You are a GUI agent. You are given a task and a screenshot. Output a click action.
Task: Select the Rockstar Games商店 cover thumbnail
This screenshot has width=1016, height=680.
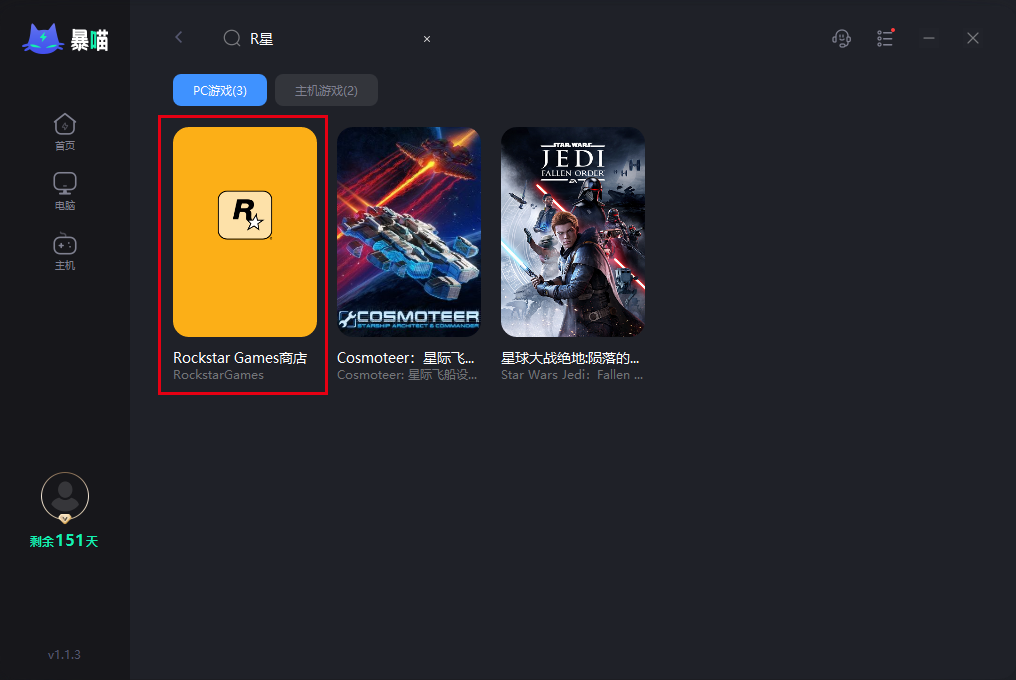[x=245, y=232]
